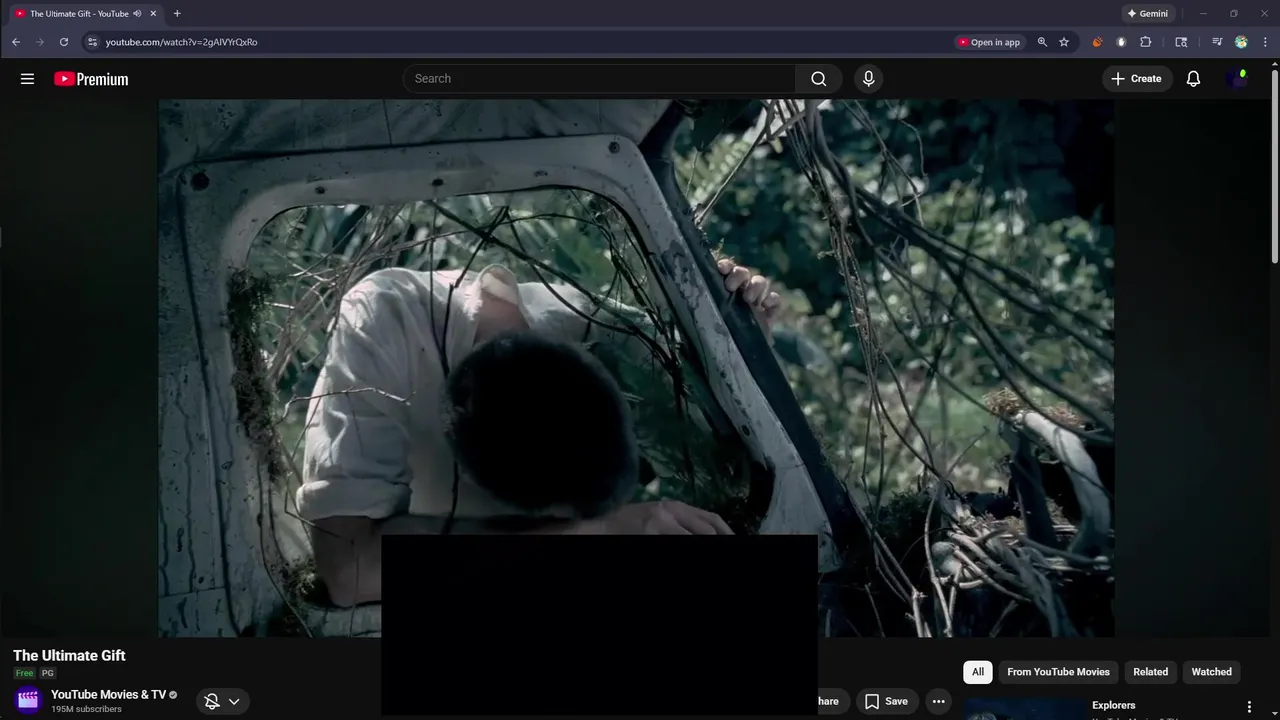Open YouTube Movies & TV channel name

(x=108, y=695)
